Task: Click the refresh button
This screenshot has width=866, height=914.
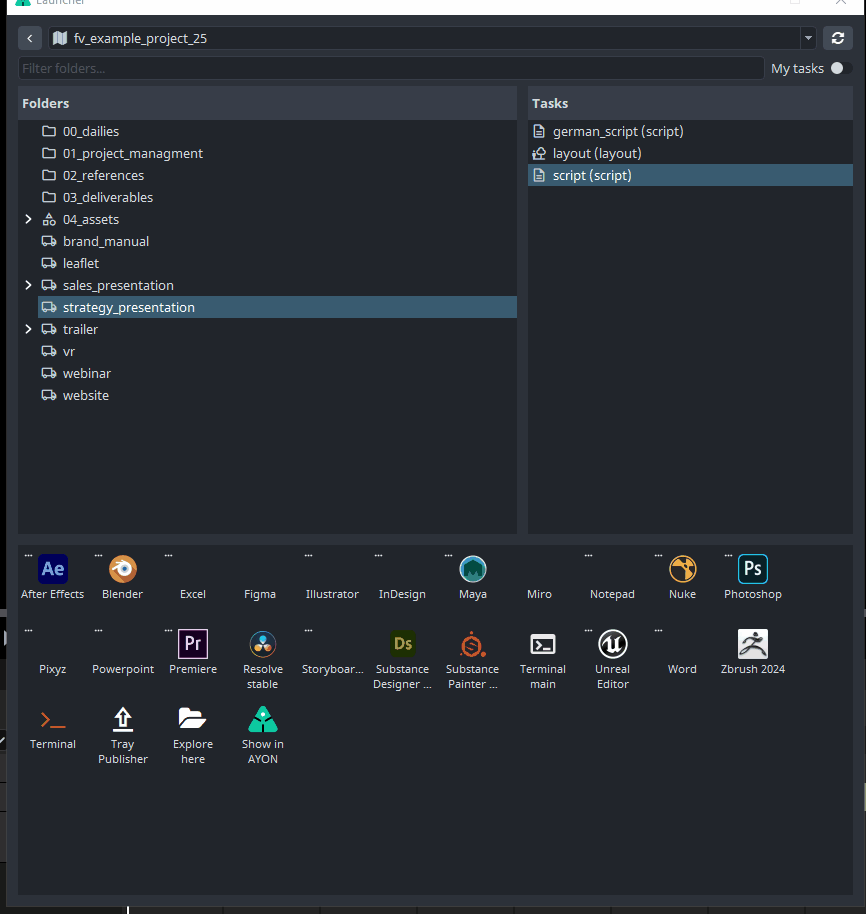Action: coord(837,39)
